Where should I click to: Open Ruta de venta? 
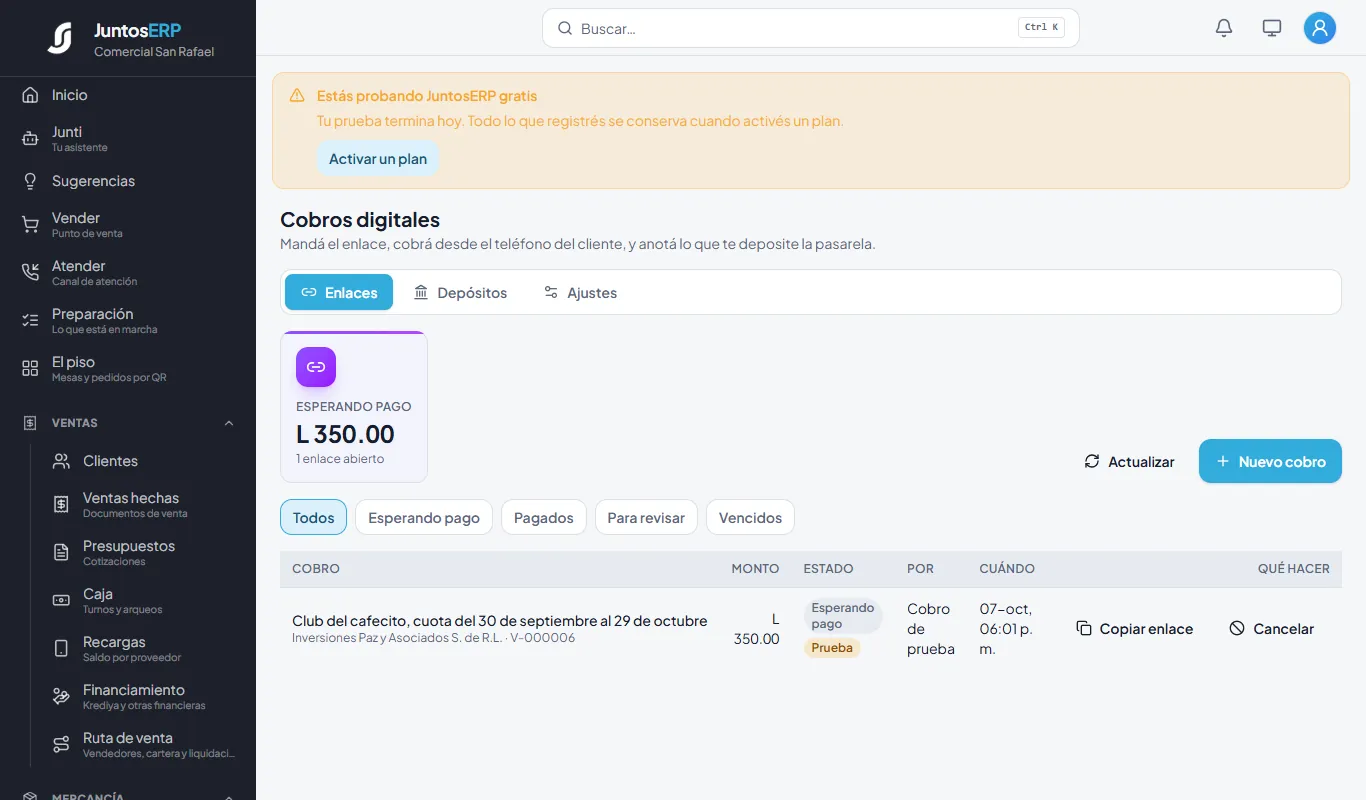click(143, 744)
